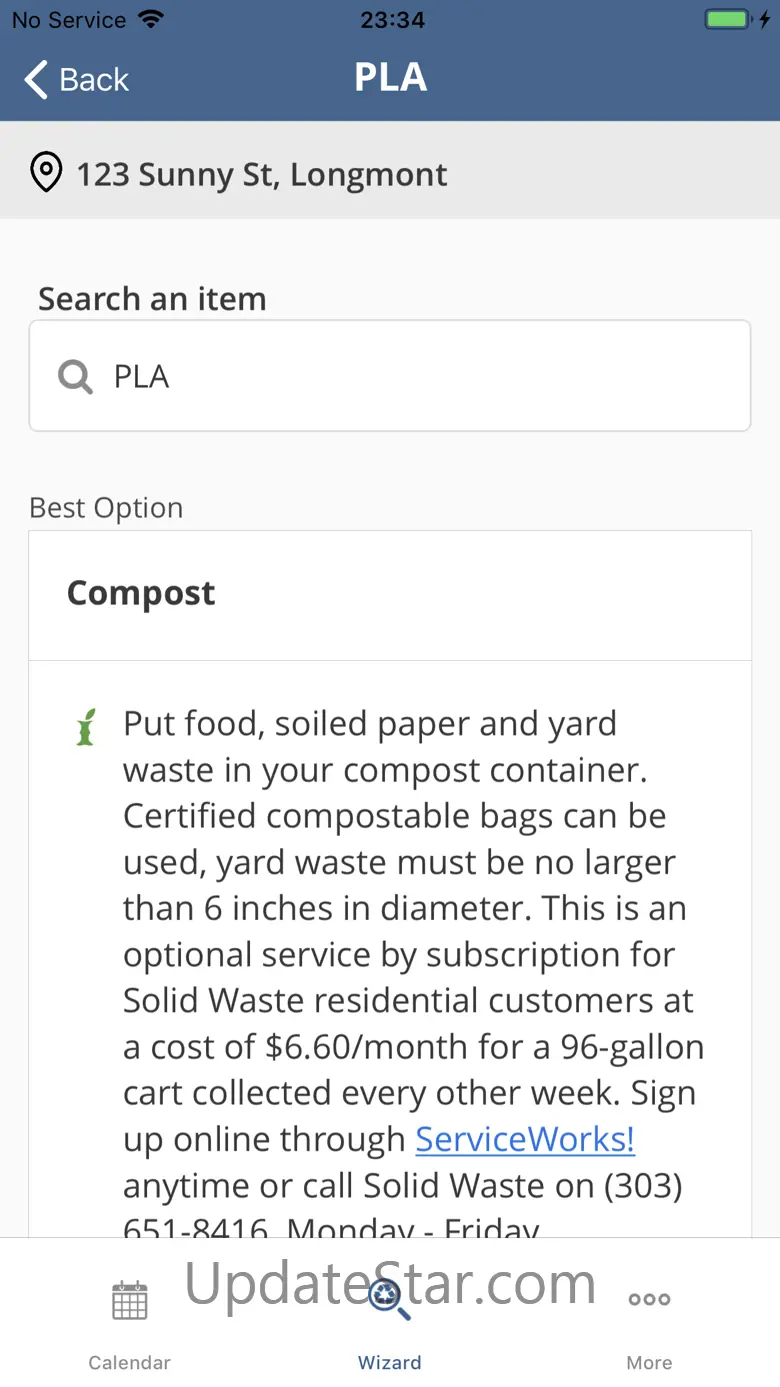780x1387 pixels.
Task: Open the Calendar grid icon
Action: point(129,1299)
